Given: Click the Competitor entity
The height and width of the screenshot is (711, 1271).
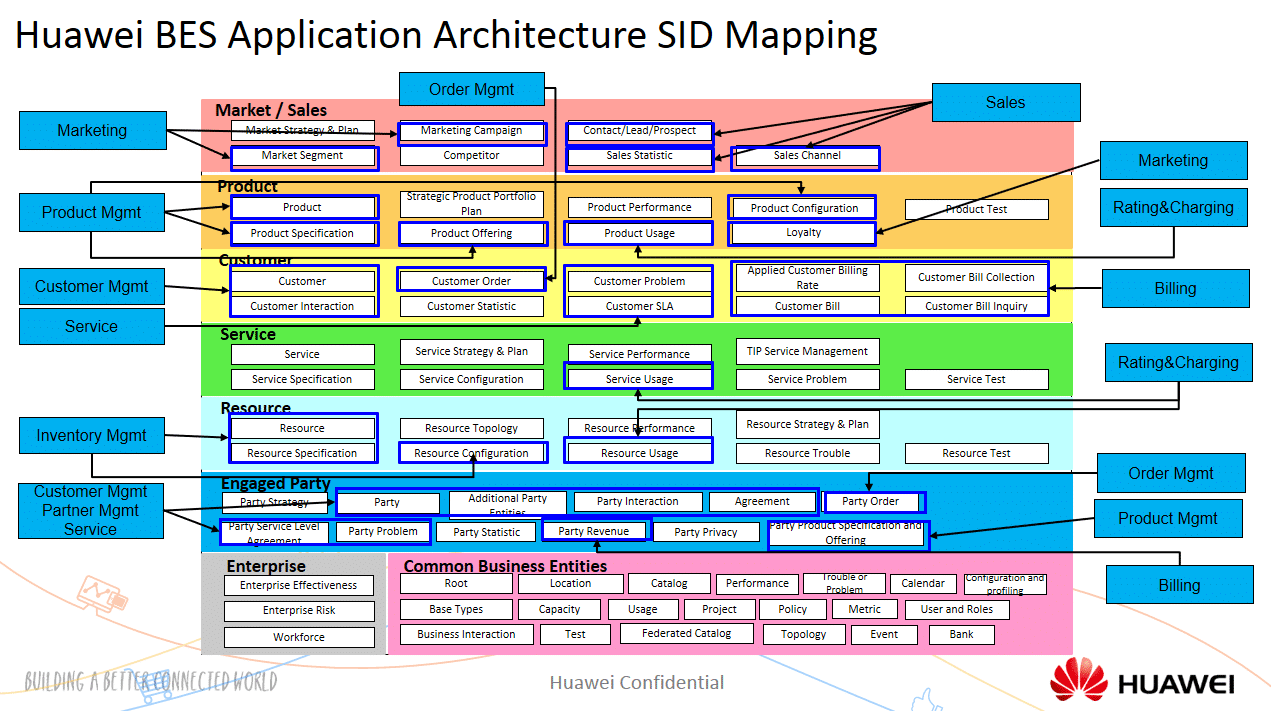Looking at the screenshot, I should click(472, 156).
